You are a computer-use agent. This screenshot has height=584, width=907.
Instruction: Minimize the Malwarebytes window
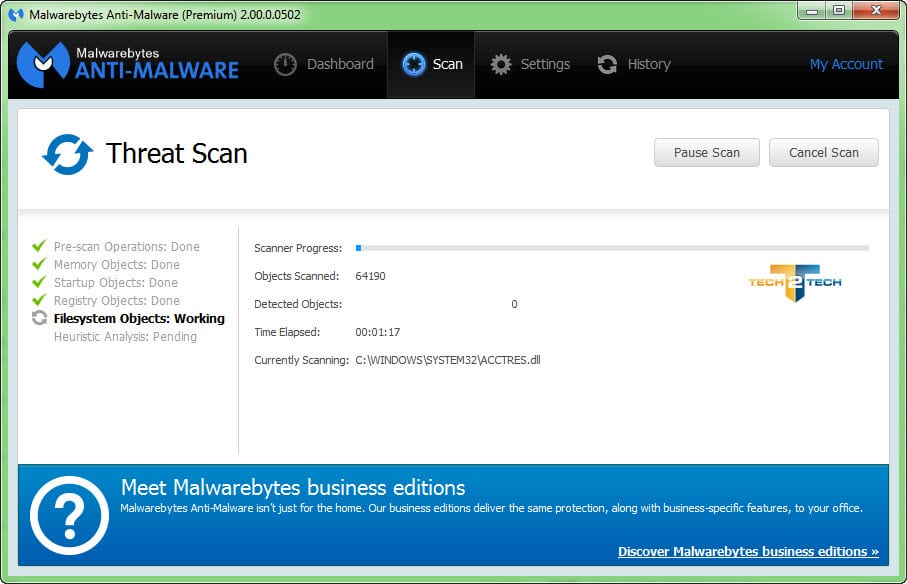pos(812,11)
